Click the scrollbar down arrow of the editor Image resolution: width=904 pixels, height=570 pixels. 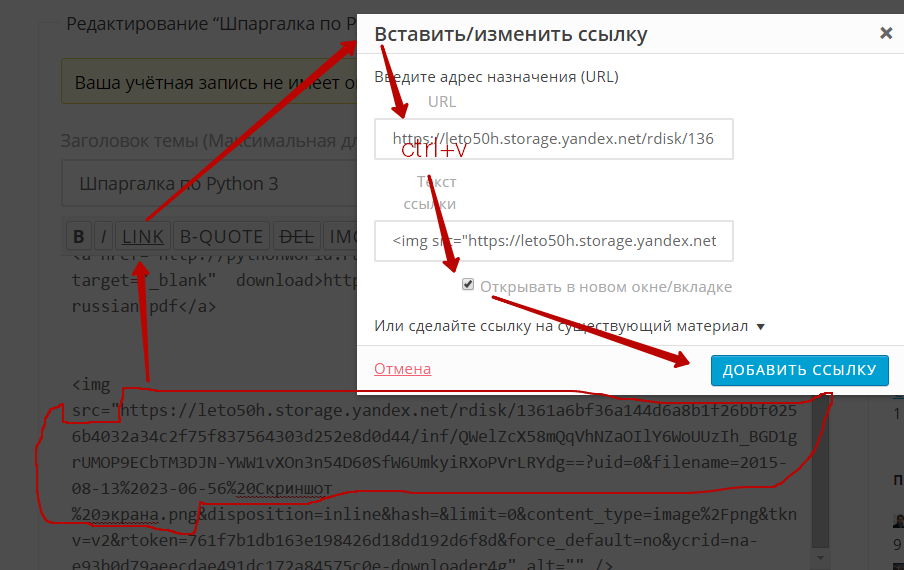(820, 558)
